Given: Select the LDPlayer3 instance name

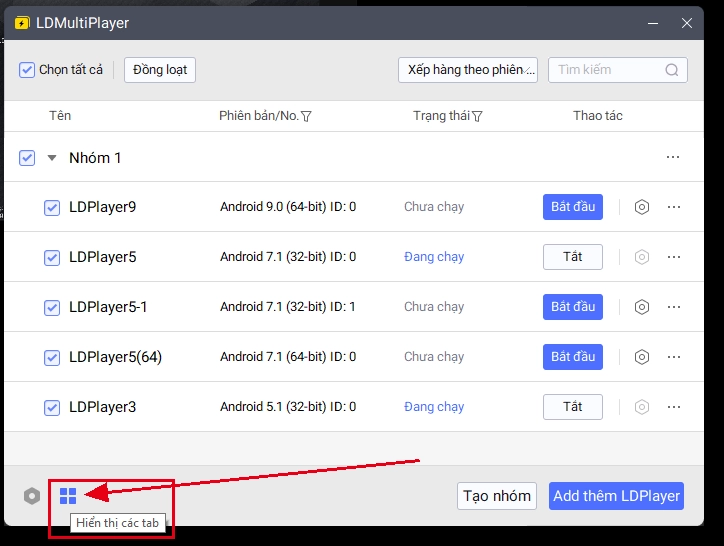Looking at the screenshot, I should [103, 407].
